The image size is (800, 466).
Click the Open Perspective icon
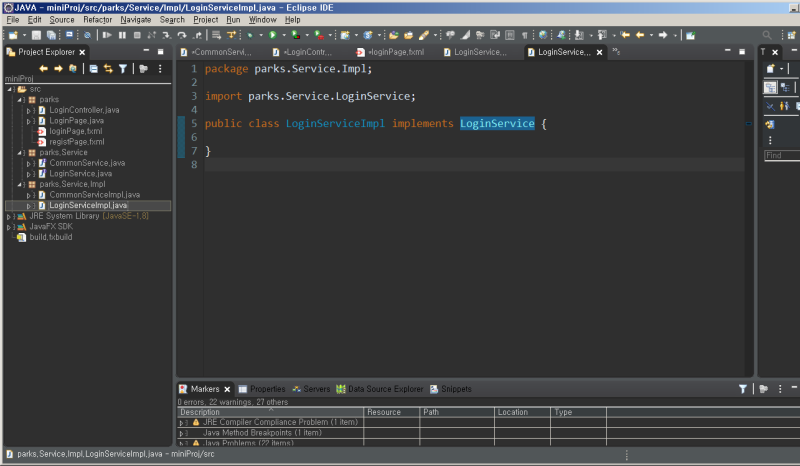point(791,35)
